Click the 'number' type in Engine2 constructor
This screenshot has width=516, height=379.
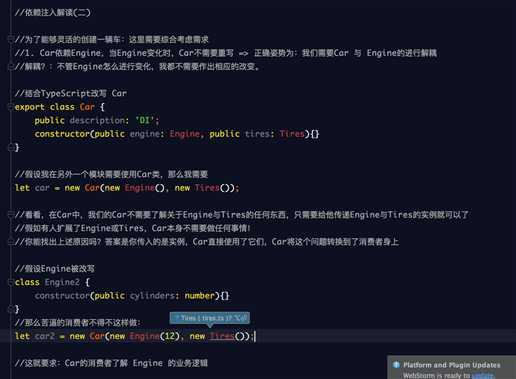click(200, 296)
